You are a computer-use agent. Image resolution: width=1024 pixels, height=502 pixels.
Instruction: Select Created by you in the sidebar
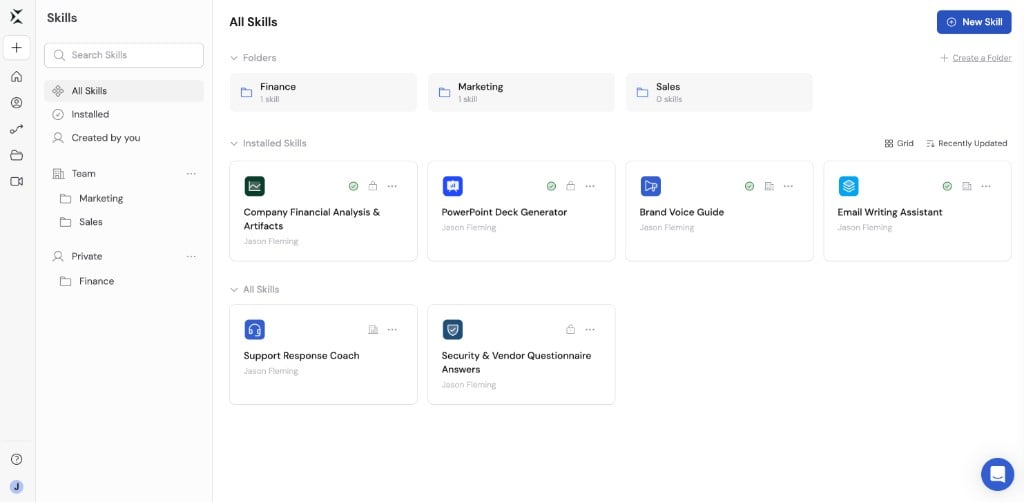point(124,138)
